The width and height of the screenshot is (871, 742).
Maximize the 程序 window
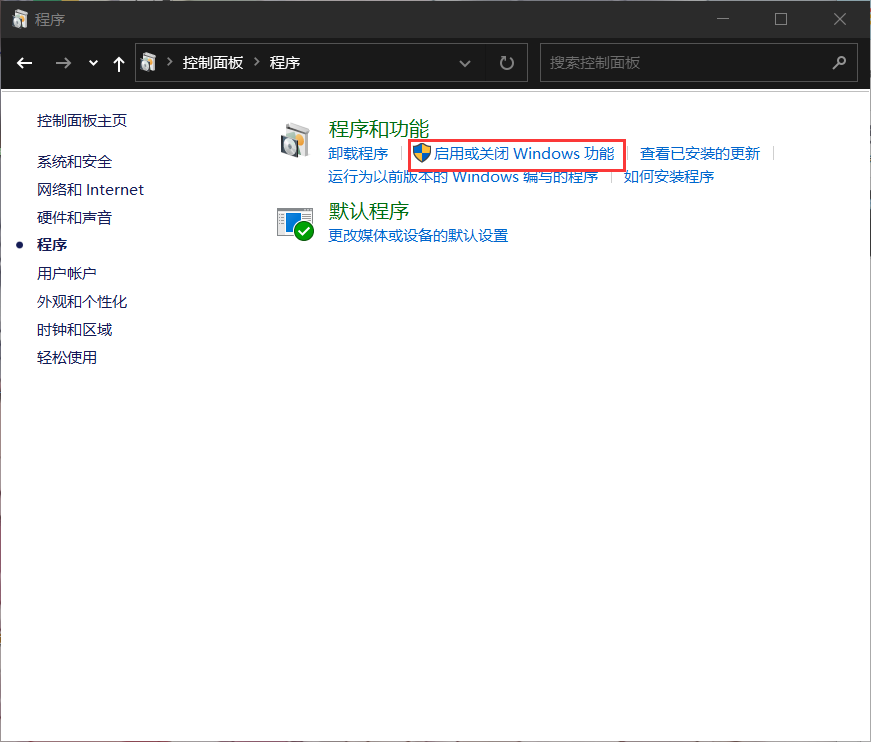[781, 19]
